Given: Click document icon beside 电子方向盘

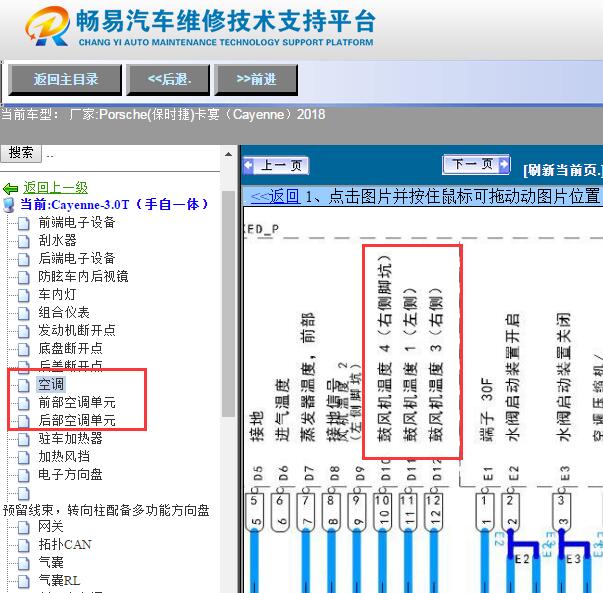Looking at the screenshot, I should click(x=23, y=476).
